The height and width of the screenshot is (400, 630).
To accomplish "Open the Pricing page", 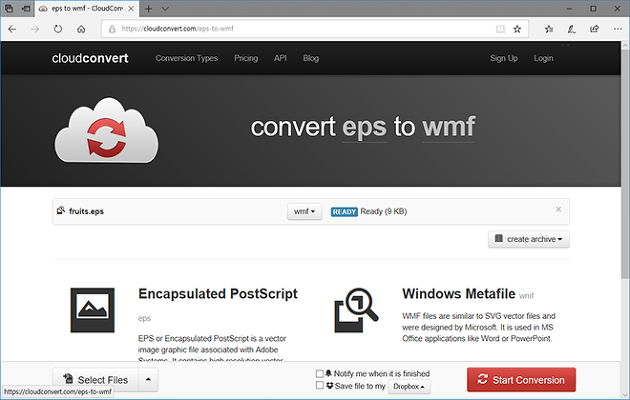I will pos(246,58).
